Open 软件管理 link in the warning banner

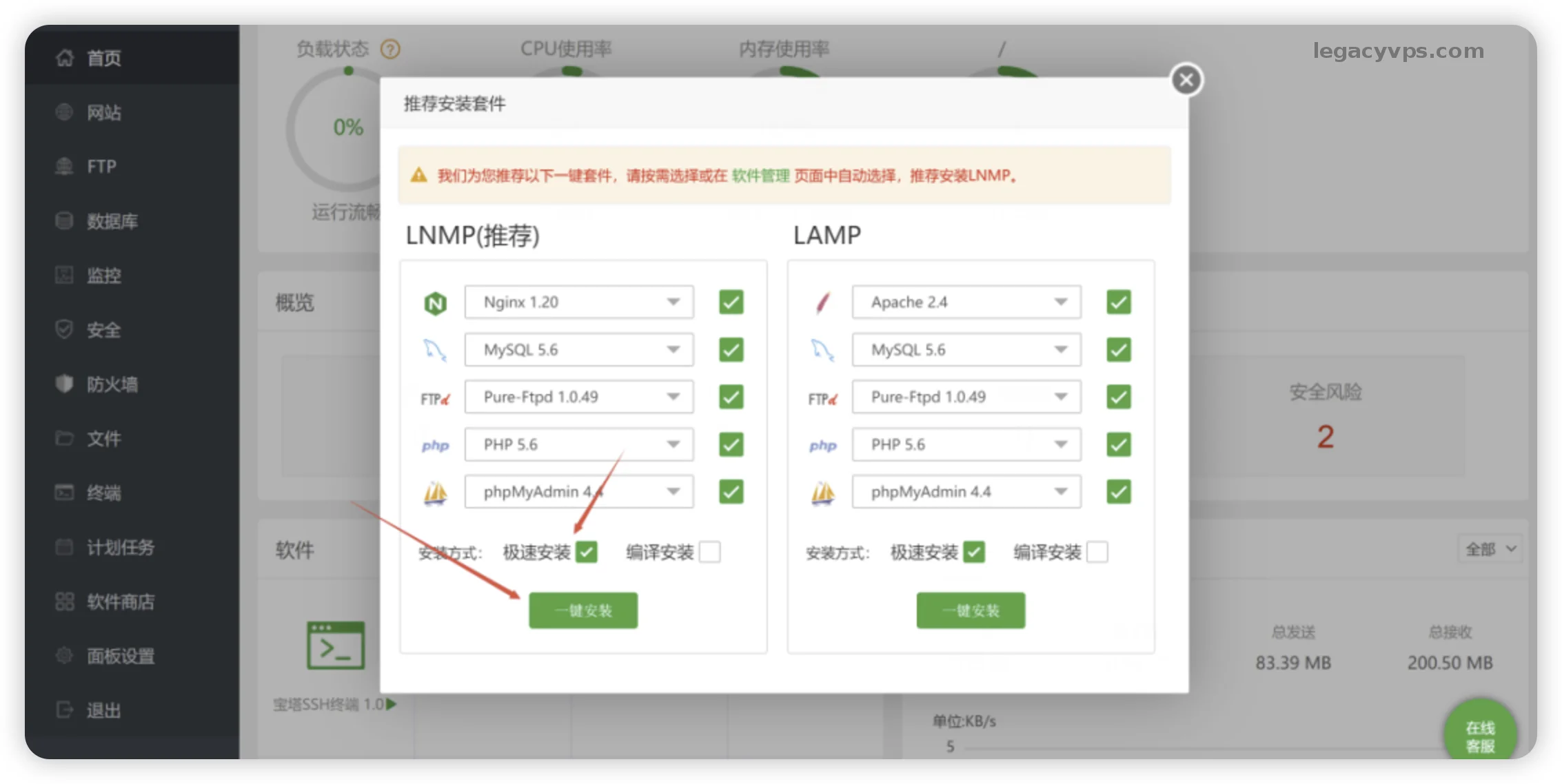click(x=760, y=176)
